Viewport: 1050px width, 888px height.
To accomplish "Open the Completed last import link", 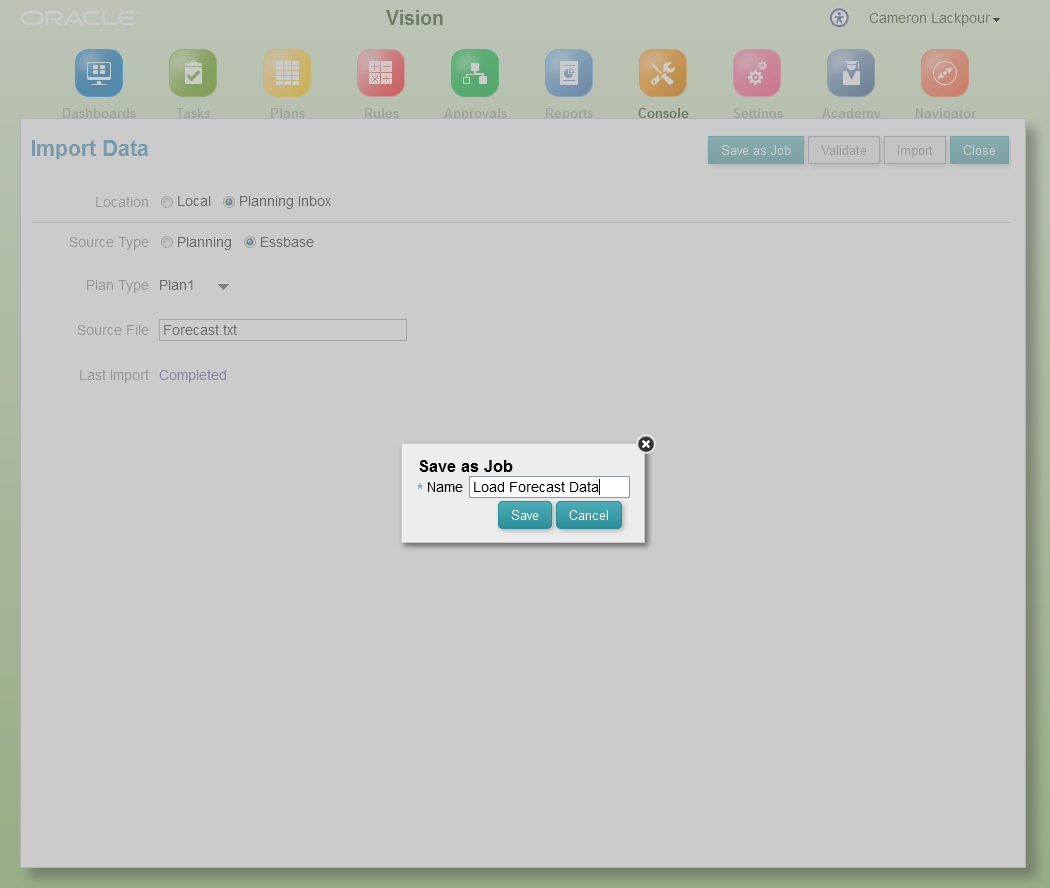I will click(193, 375).
